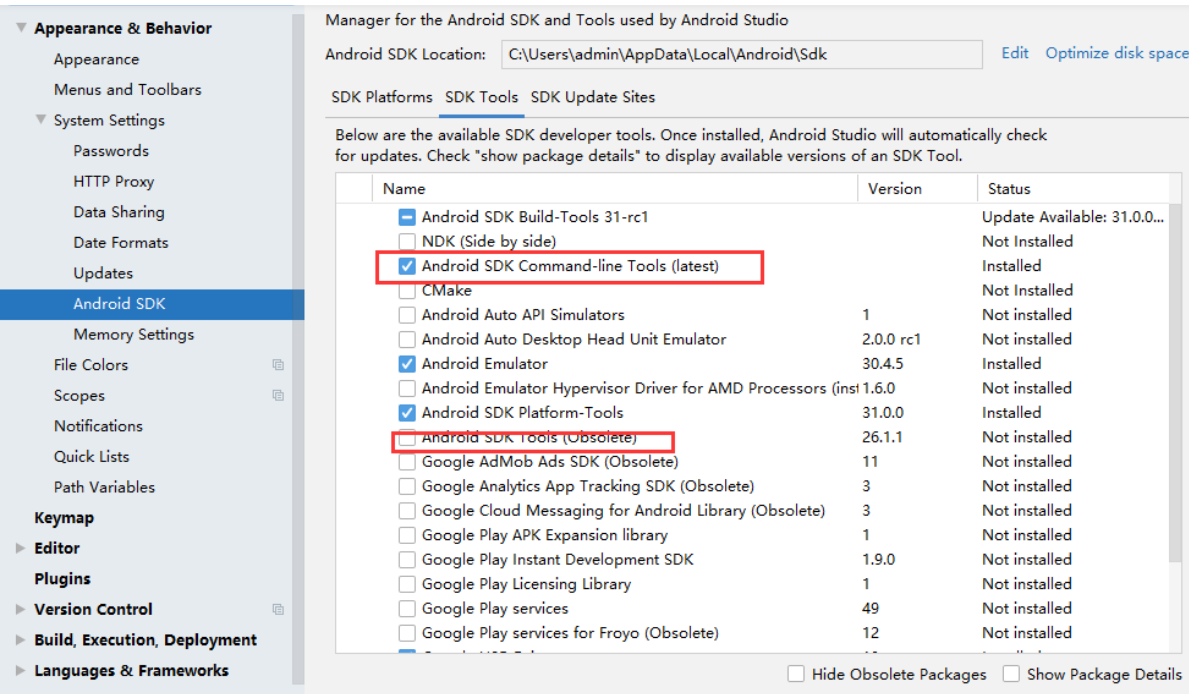
Task: Open the SDK Update Sites tab
Action: point(592,97)
